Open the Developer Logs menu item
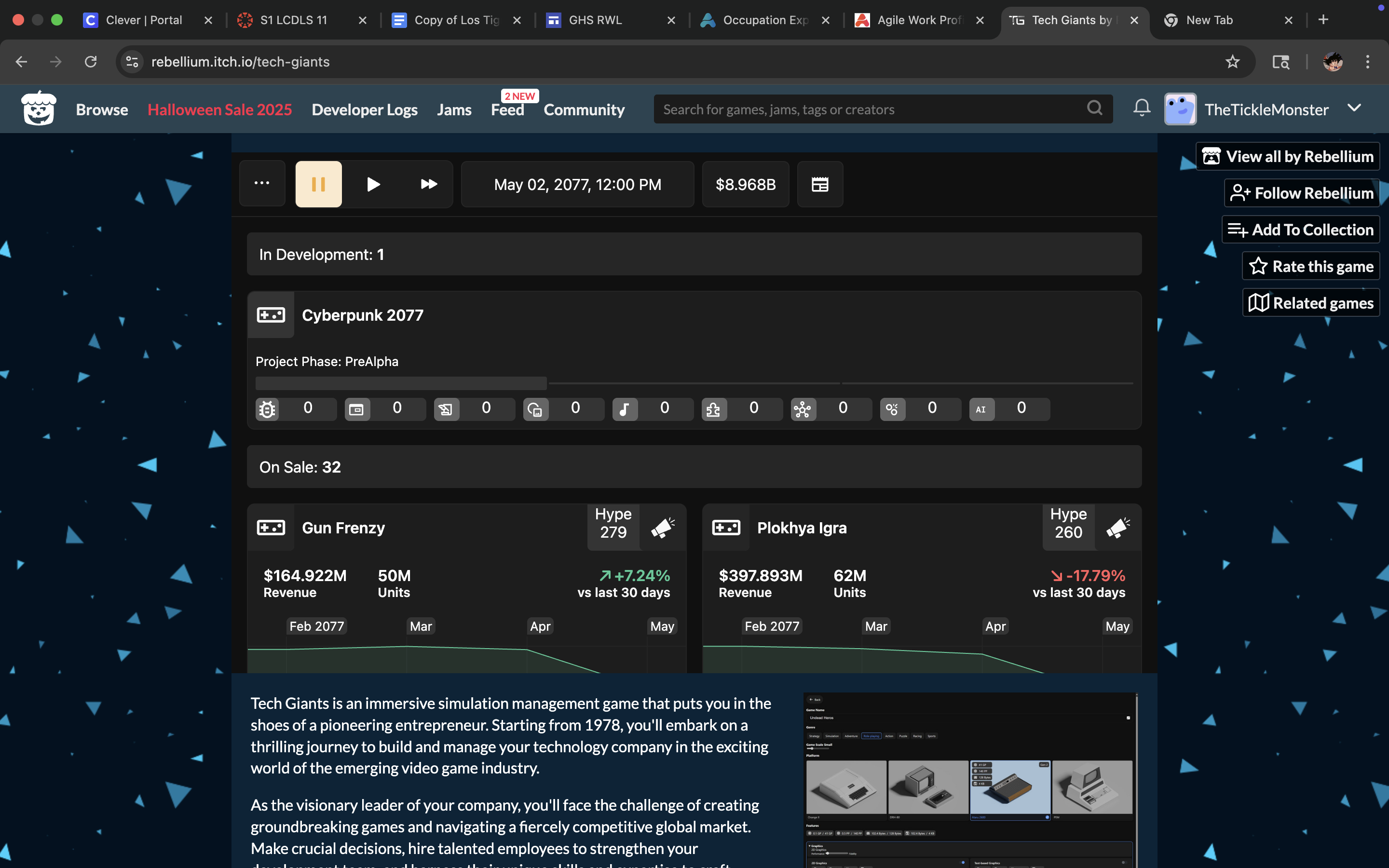This screenshot has height=868, width=1389. 365,109
